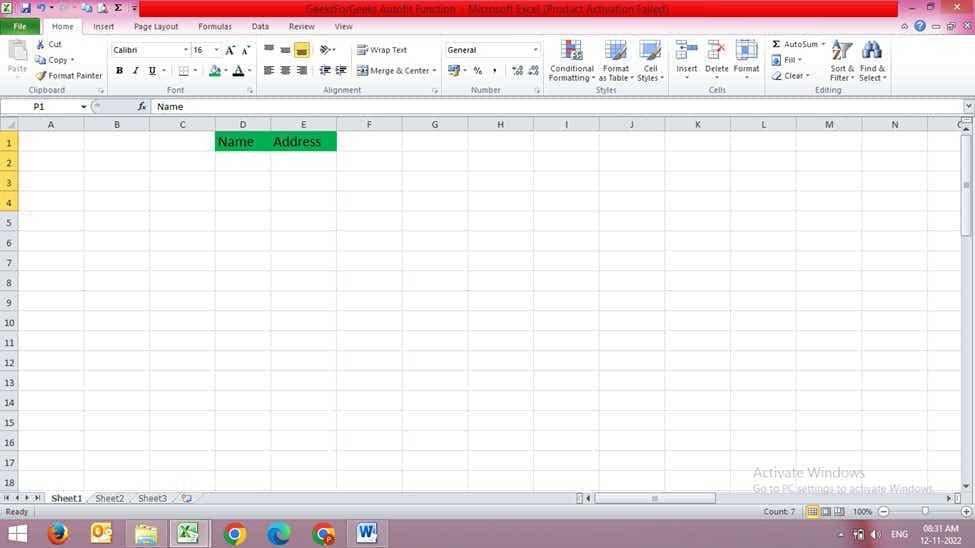This screenshot has height=548, width=975.
Task: Click the Insert cells icon
Action: [686, 51]
